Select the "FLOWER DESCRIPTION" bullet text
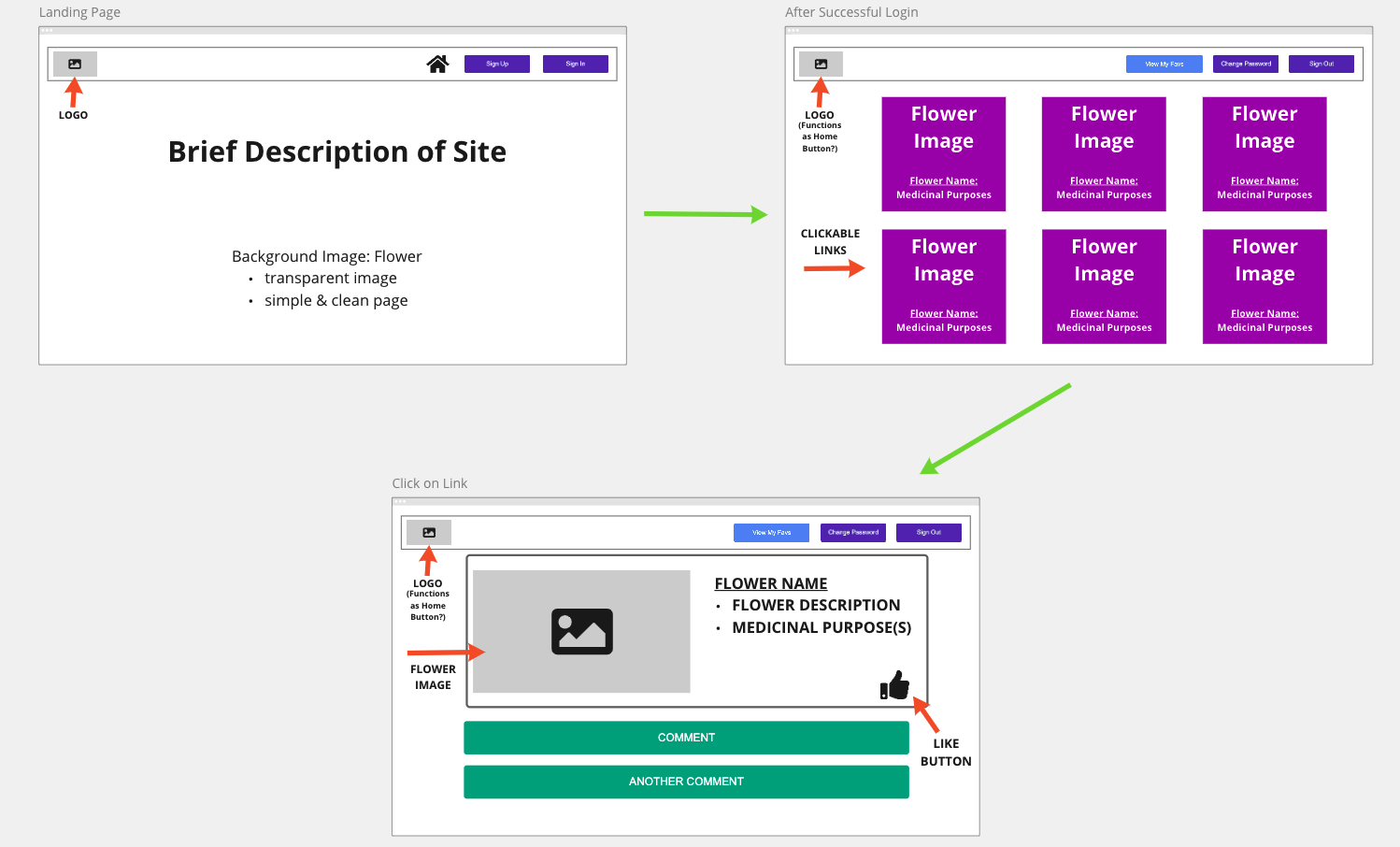 pos(816,605)
